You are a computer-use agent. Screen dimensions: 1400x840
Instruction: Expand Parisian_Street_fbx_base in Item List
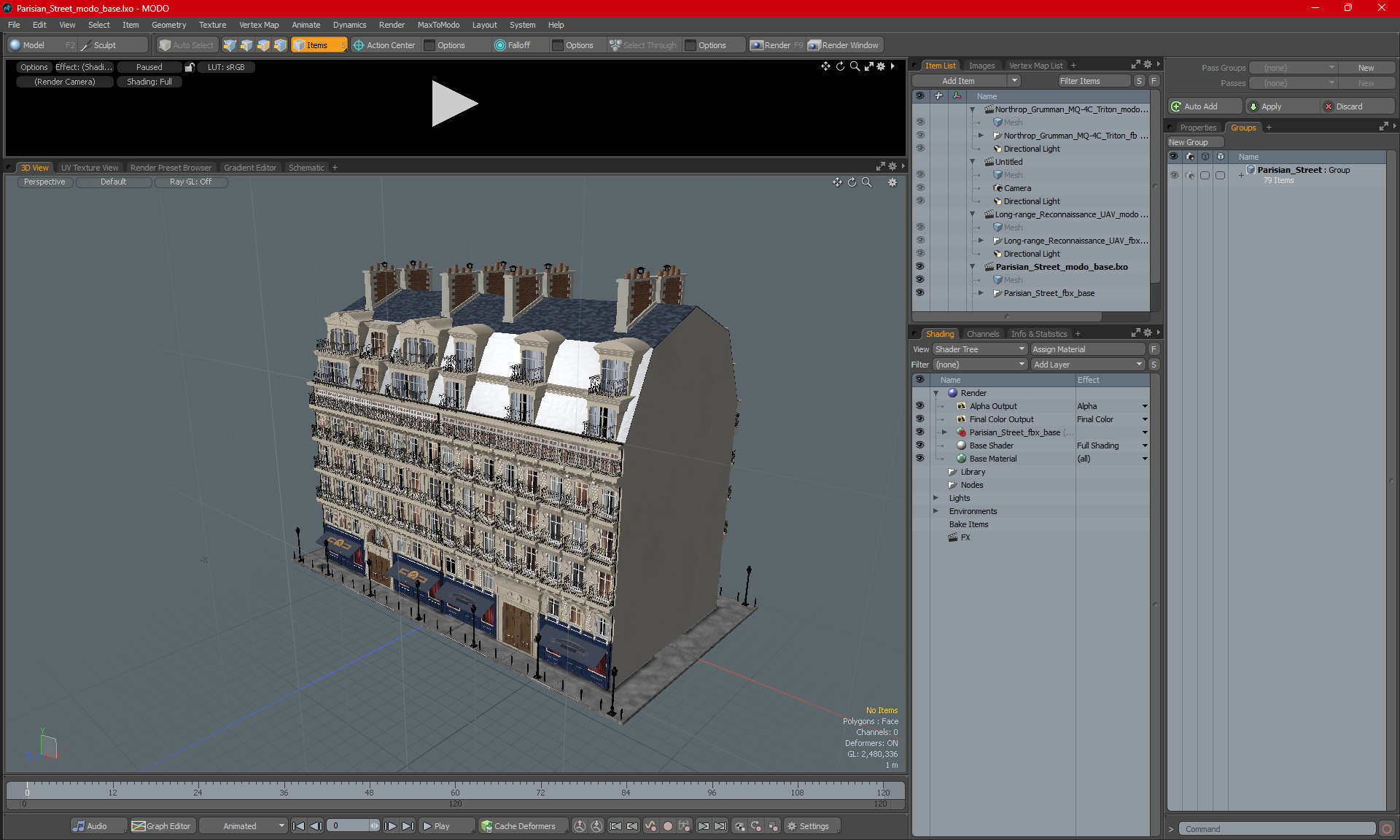point(981,293)
